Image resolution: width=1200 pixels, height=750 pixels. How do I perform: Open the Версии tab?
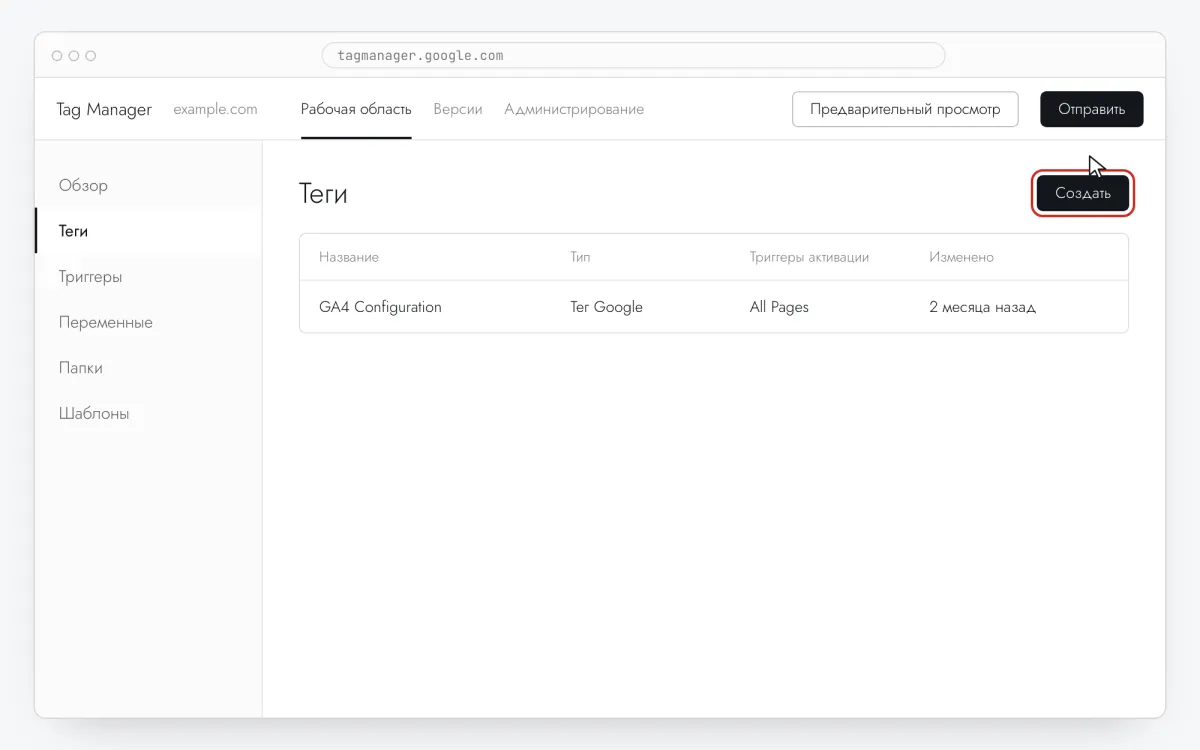tap(458, 109)
